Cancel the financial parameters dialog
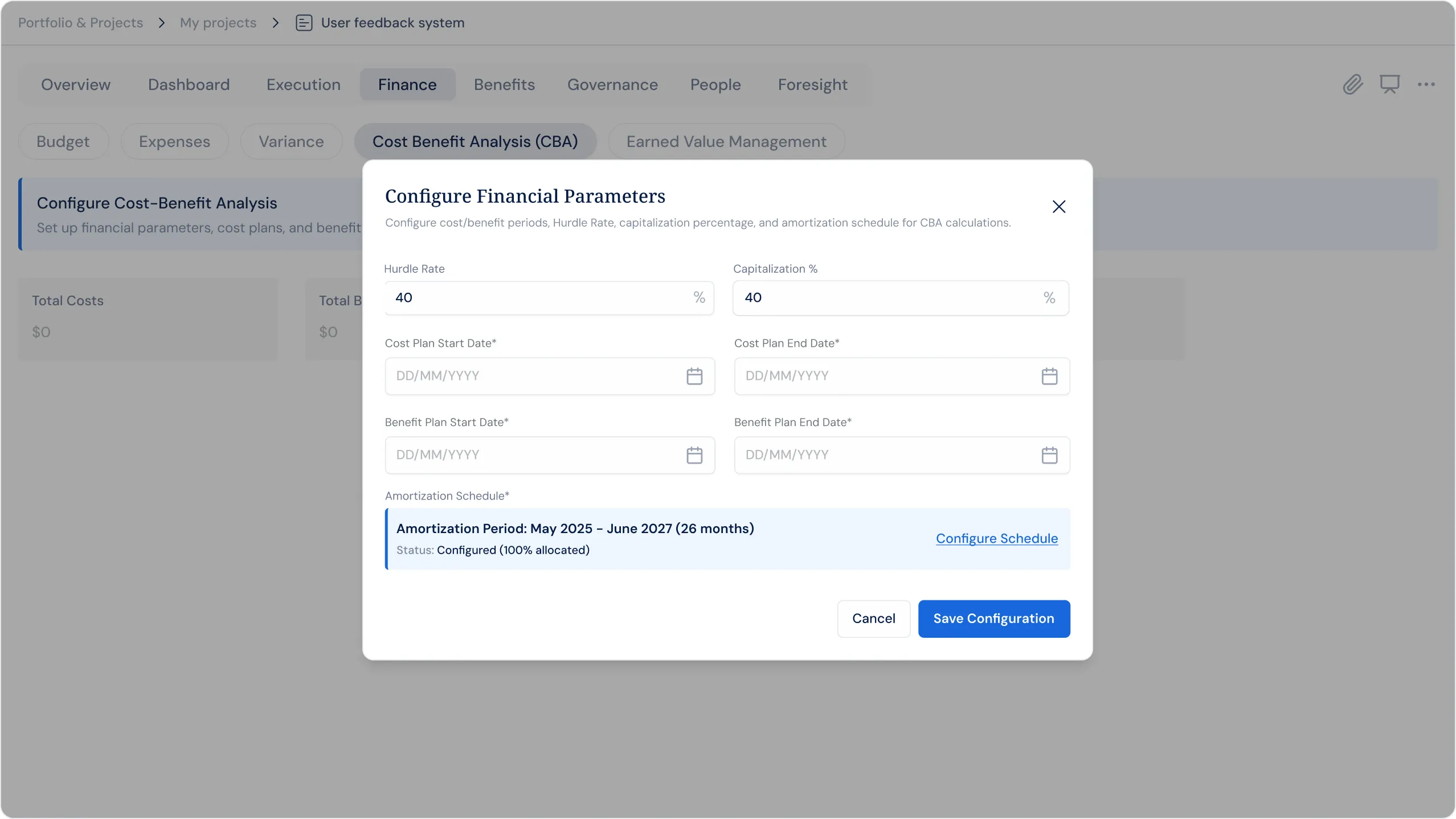The width and height of the screenshot is (1456, 819). (874, 619)
